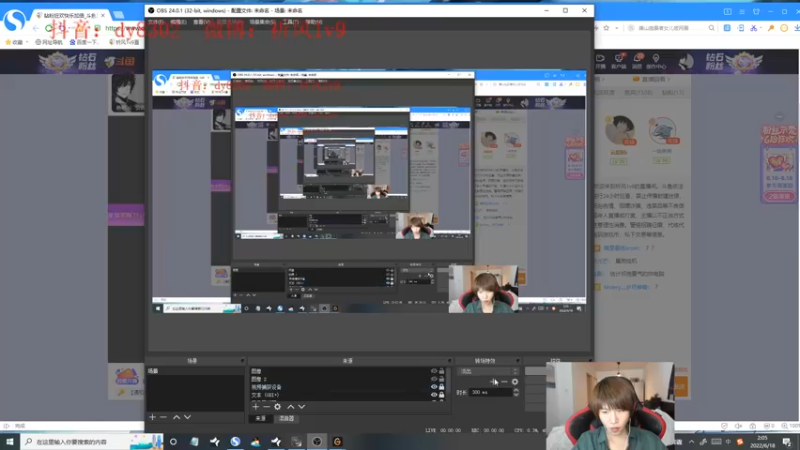Image resolution: width=800 pixels, height=450 pixels.
Task: Toggle the lock on the 图像 2 source
Action: (441, 379)
